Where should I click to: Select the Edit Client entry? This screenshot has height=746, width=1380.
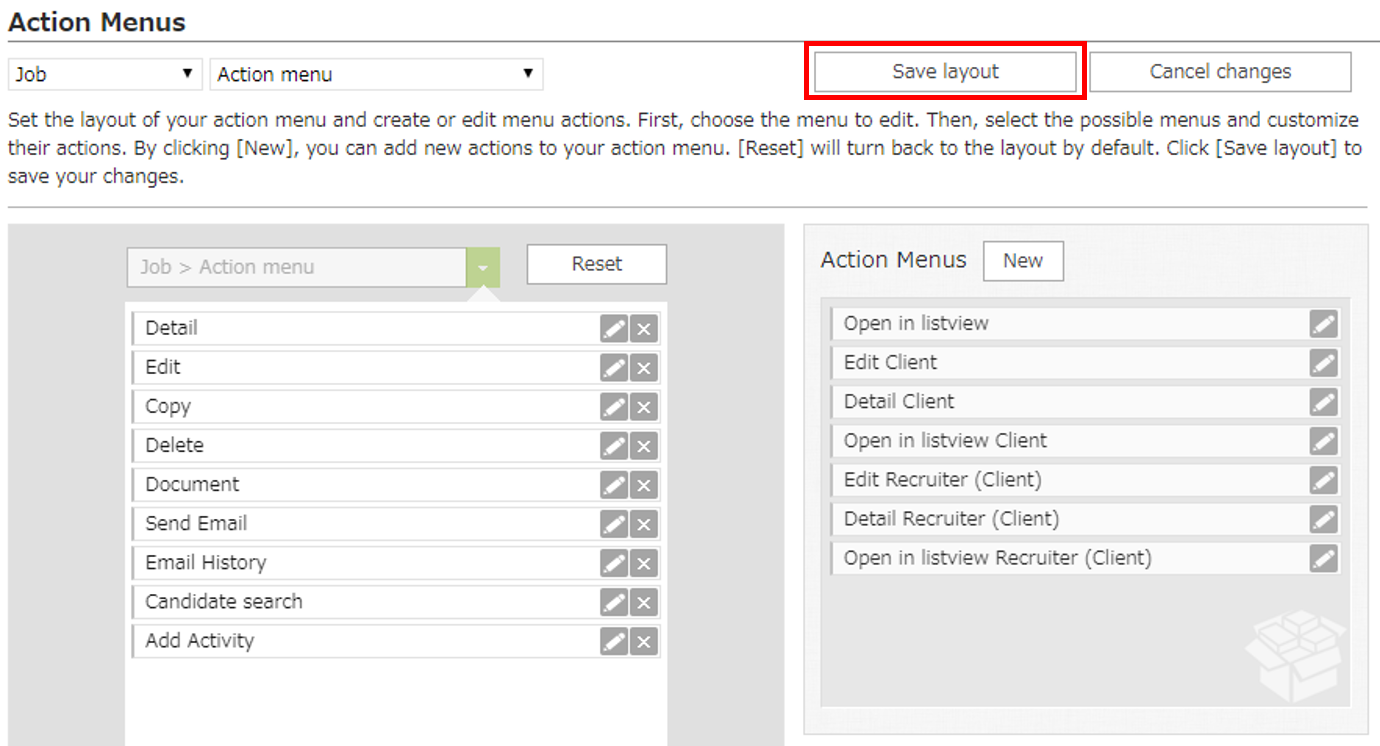point(1060,362)
